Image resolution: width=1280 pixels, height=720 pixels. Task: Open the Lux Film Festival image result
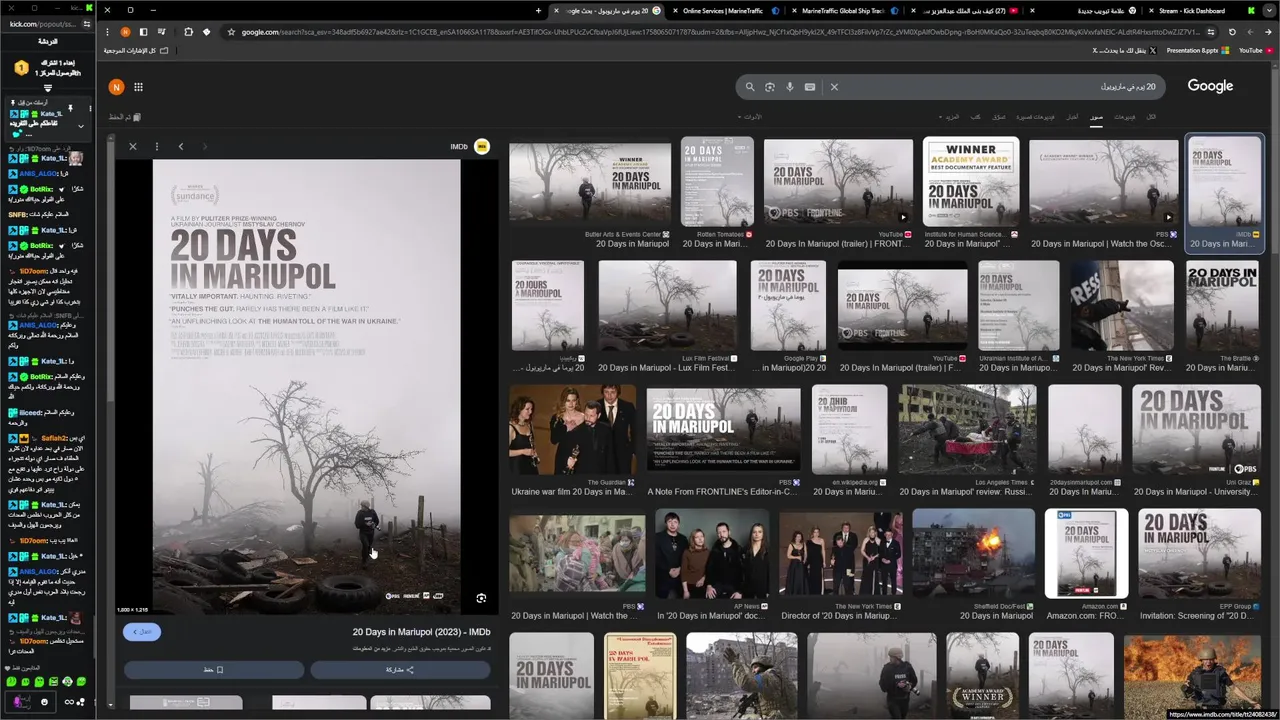pyautogui.click(x=667, y=306)
